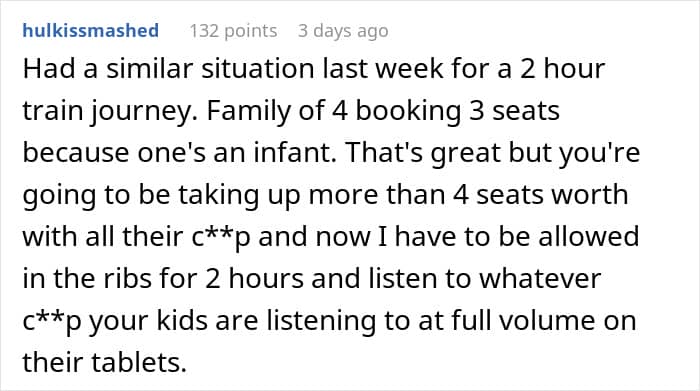The height and width of the screenshot is (391, 700).
Task: Click the censored 'c**p' before 'your kids'
Action: point(52,321)
